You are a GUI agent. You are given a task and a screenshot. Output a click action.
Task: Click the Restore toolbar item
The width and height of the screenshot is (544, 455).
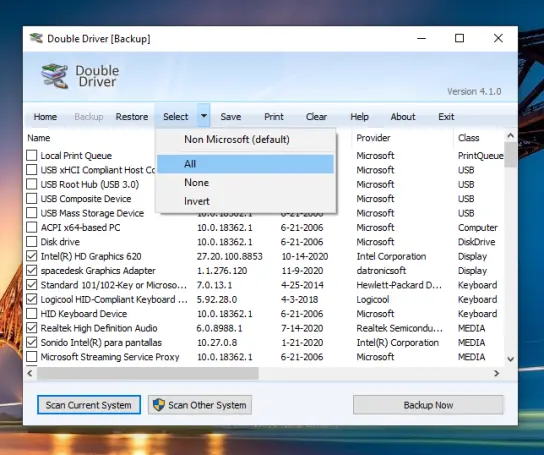pyautogui.click(x=132, y=117)
